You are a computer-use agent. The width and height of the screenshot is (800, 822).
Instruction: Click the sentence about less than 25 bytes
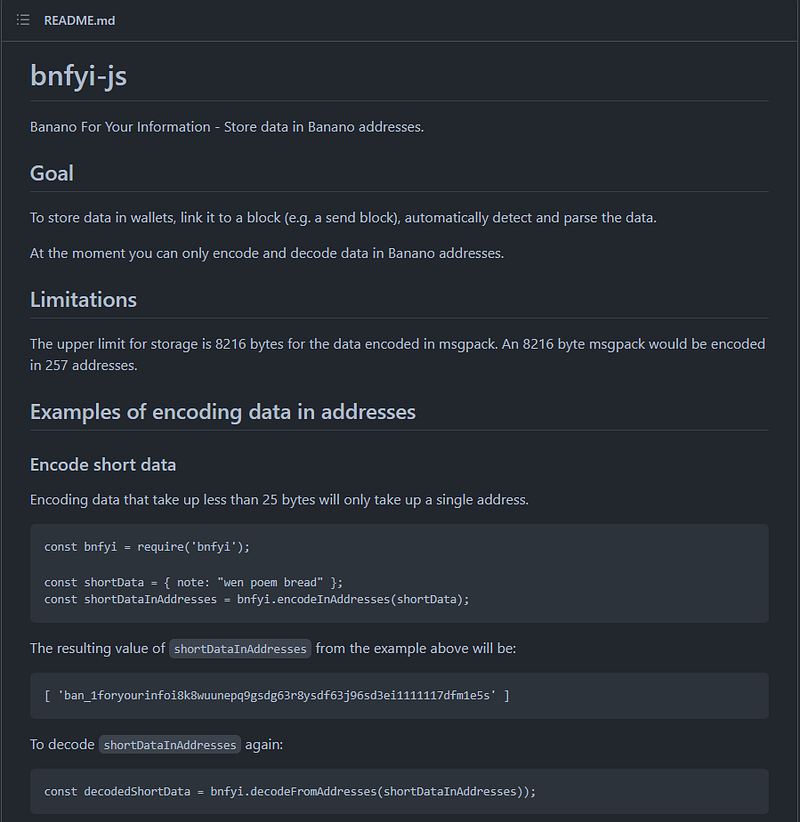[x=279, y=500]
